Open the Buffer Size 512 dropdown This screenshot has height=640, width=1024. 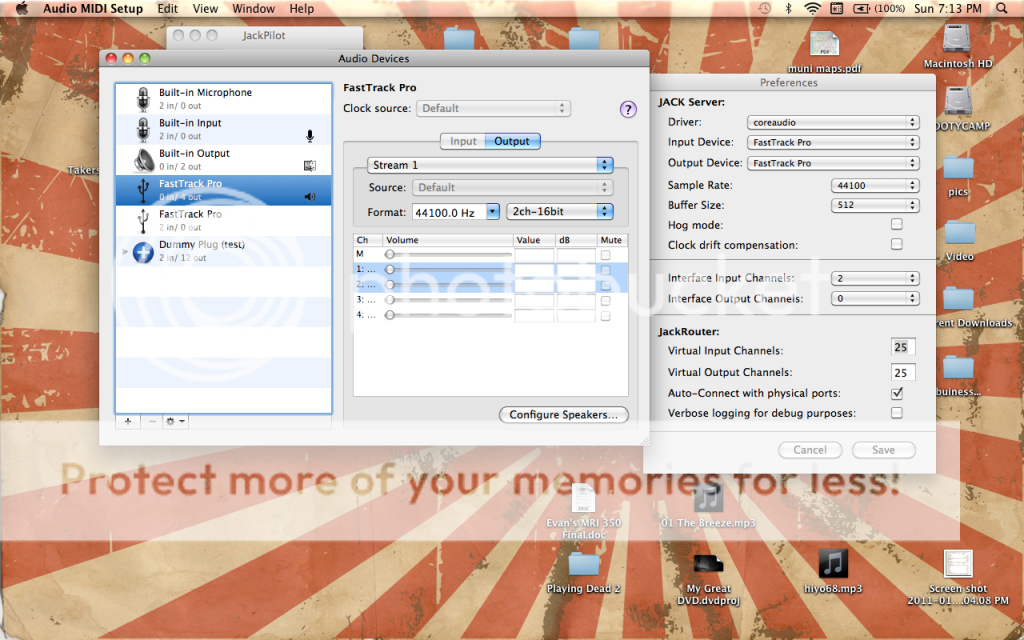pyautogui.click(x=874, y=205)
